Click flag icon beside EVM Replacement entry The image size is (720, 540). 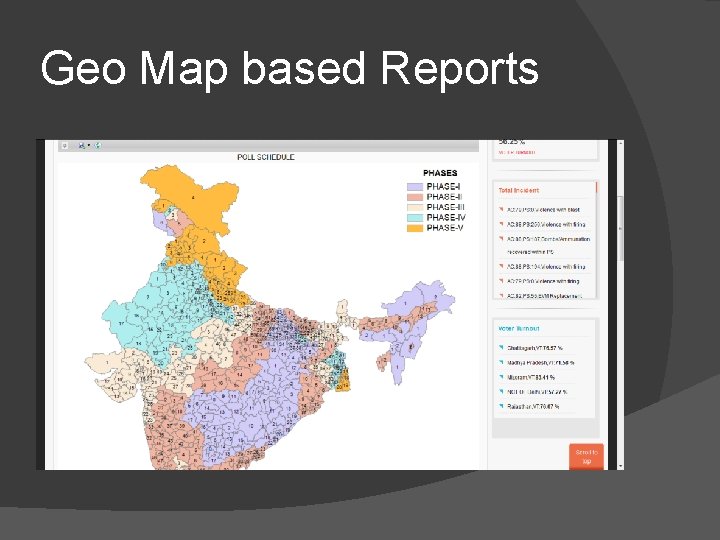(x=501, y=296)
